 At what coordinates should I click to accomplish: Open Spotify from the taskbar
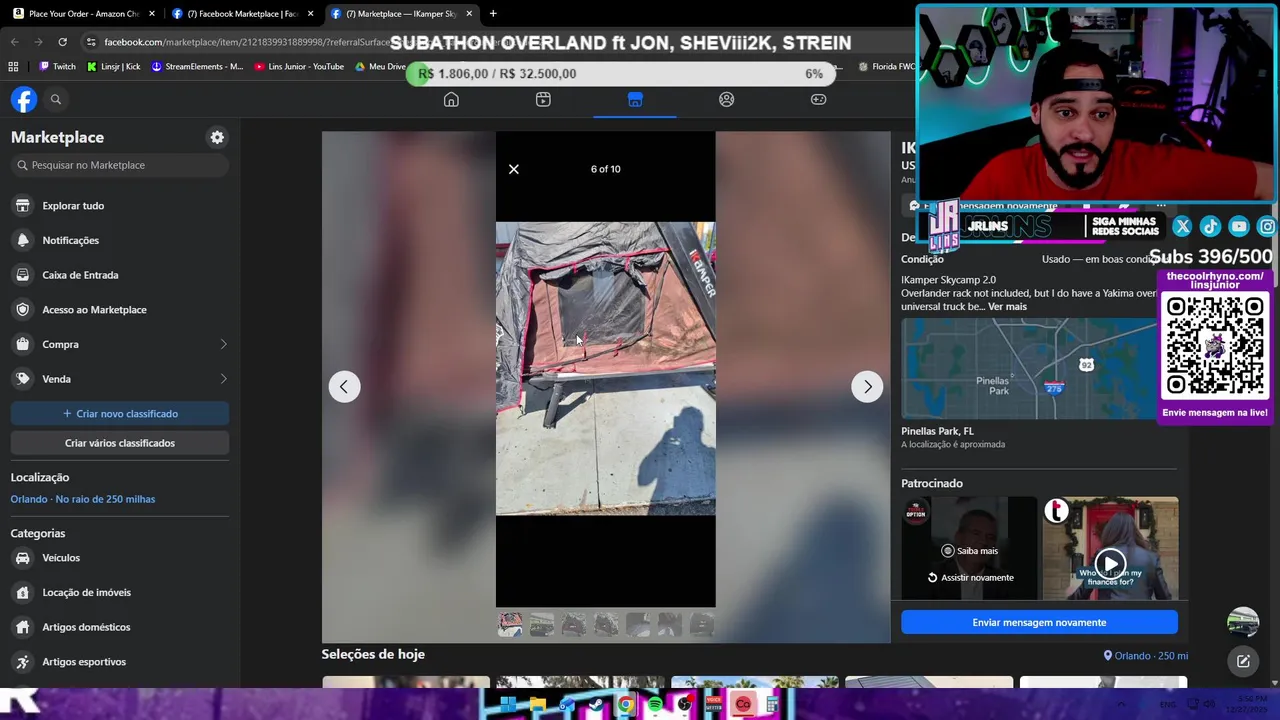pyautogui.click(x=655, y=705)
